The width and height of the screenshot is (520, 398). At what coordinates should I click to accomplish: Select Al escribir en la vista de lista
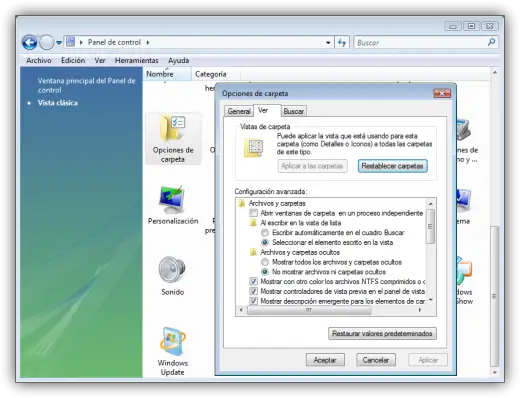pyautogui.click(x=300, y=223)
